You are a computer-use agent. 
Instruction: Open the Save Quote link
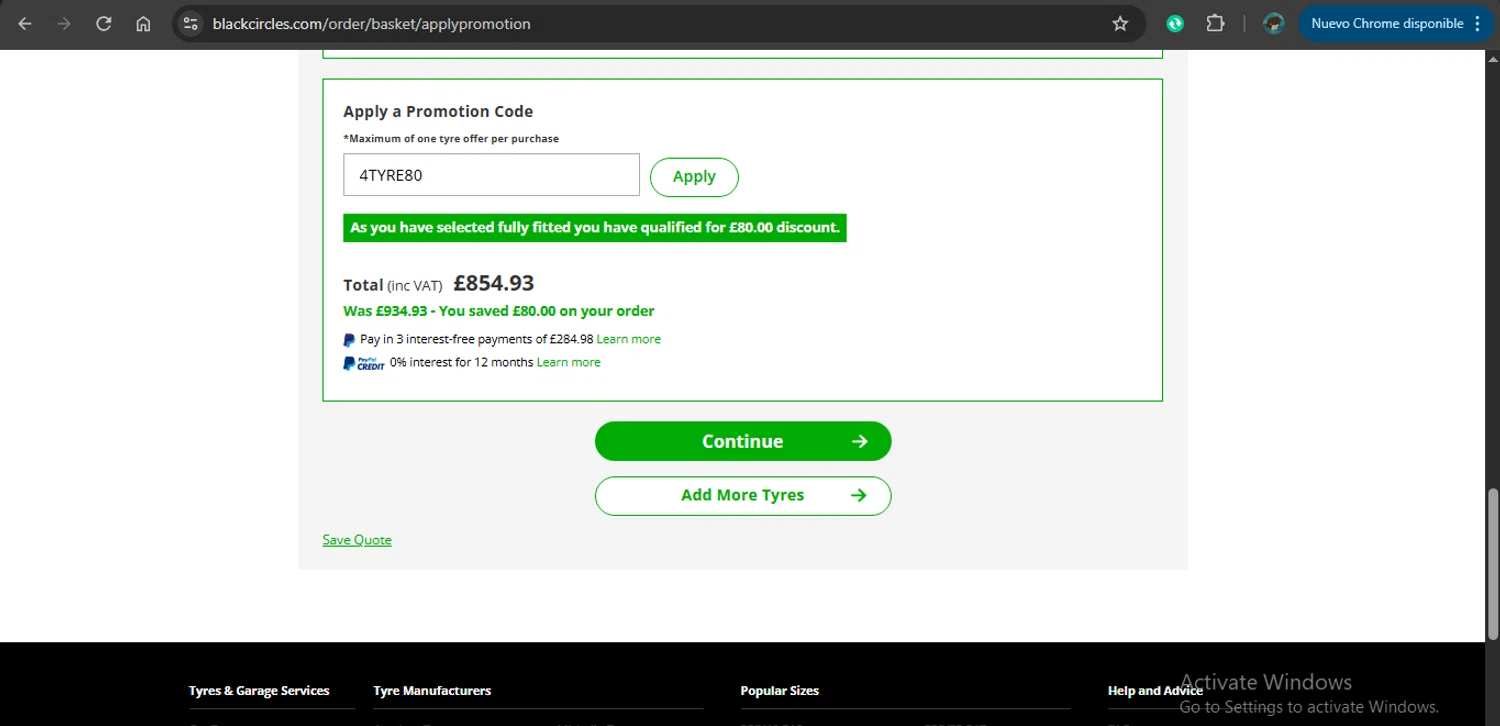pyautogui.click(x=357, y=540)
